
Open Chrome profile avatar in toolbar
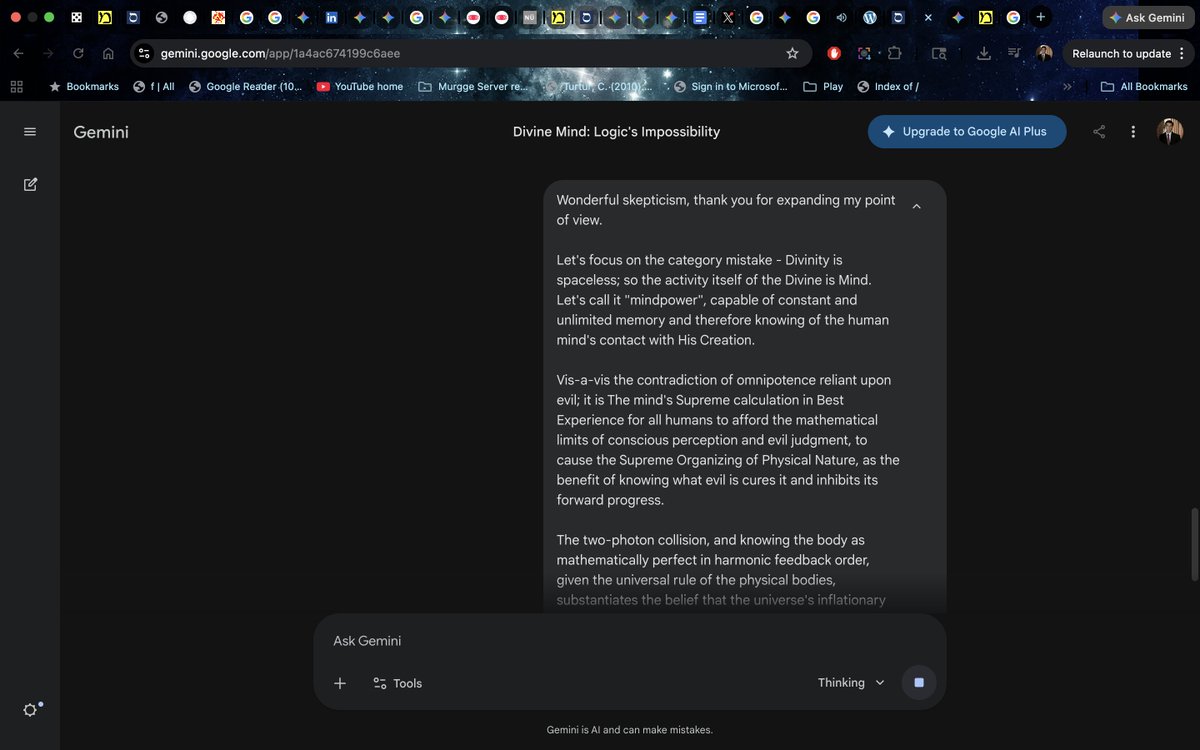1044,54
